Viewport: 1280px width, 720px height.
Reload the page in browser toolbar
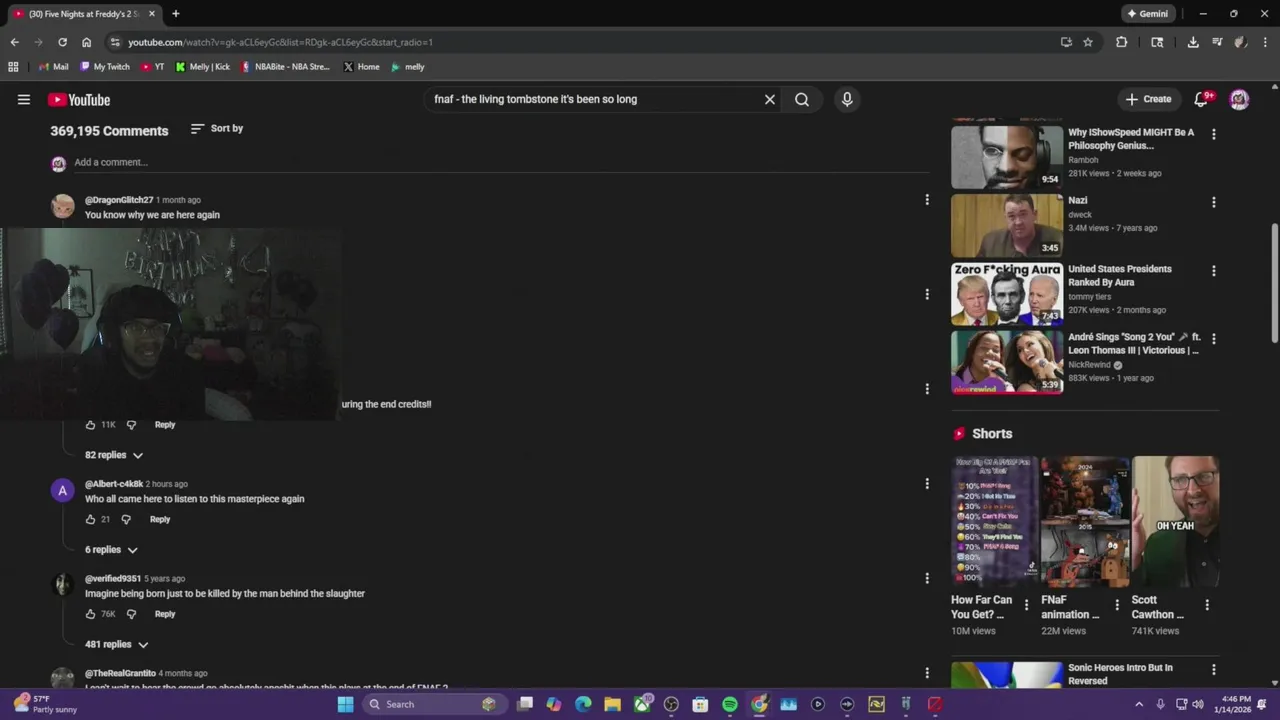(62, 42)
